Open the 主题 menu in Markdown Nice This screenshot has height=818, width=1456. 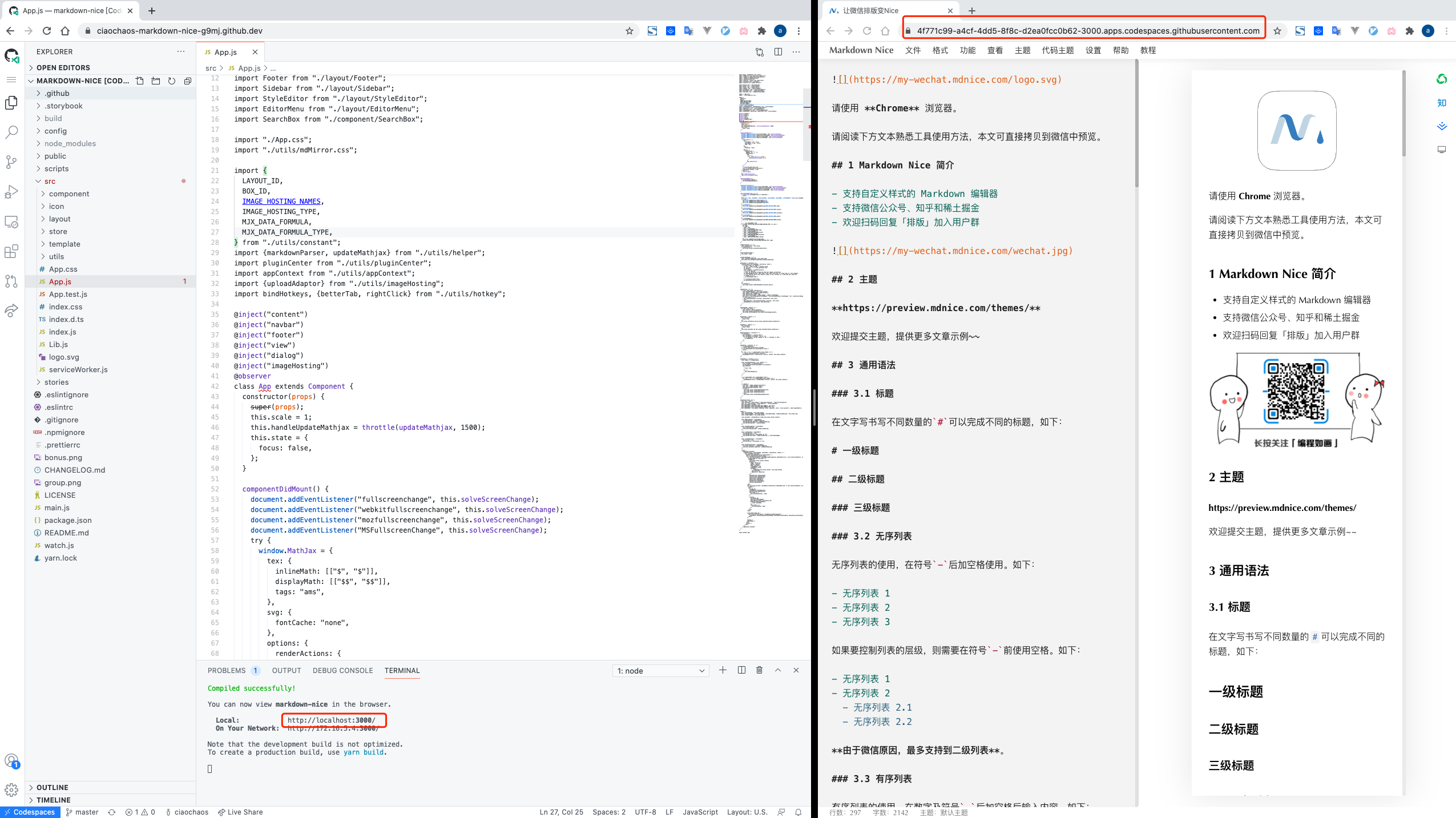point(1022,50)
